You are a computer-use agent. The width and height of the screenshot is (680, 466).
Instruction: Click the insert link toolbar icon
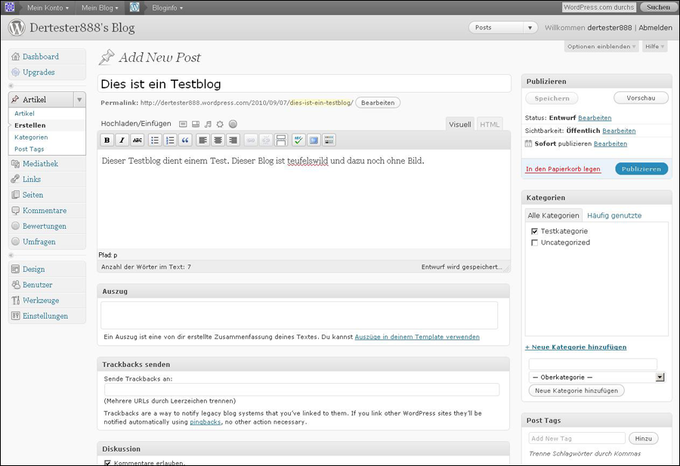pos(250,140)
